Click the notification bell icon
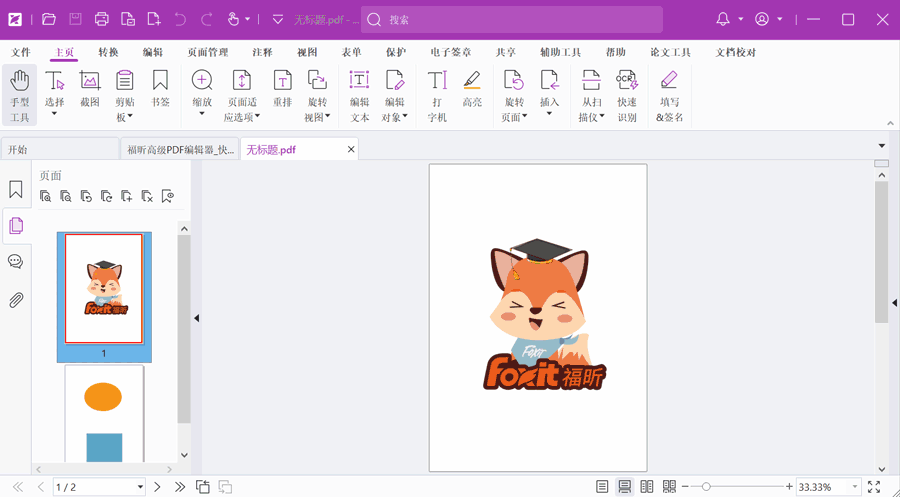Image resolution: width=900 pixels, height=497 pixels. 723,20
